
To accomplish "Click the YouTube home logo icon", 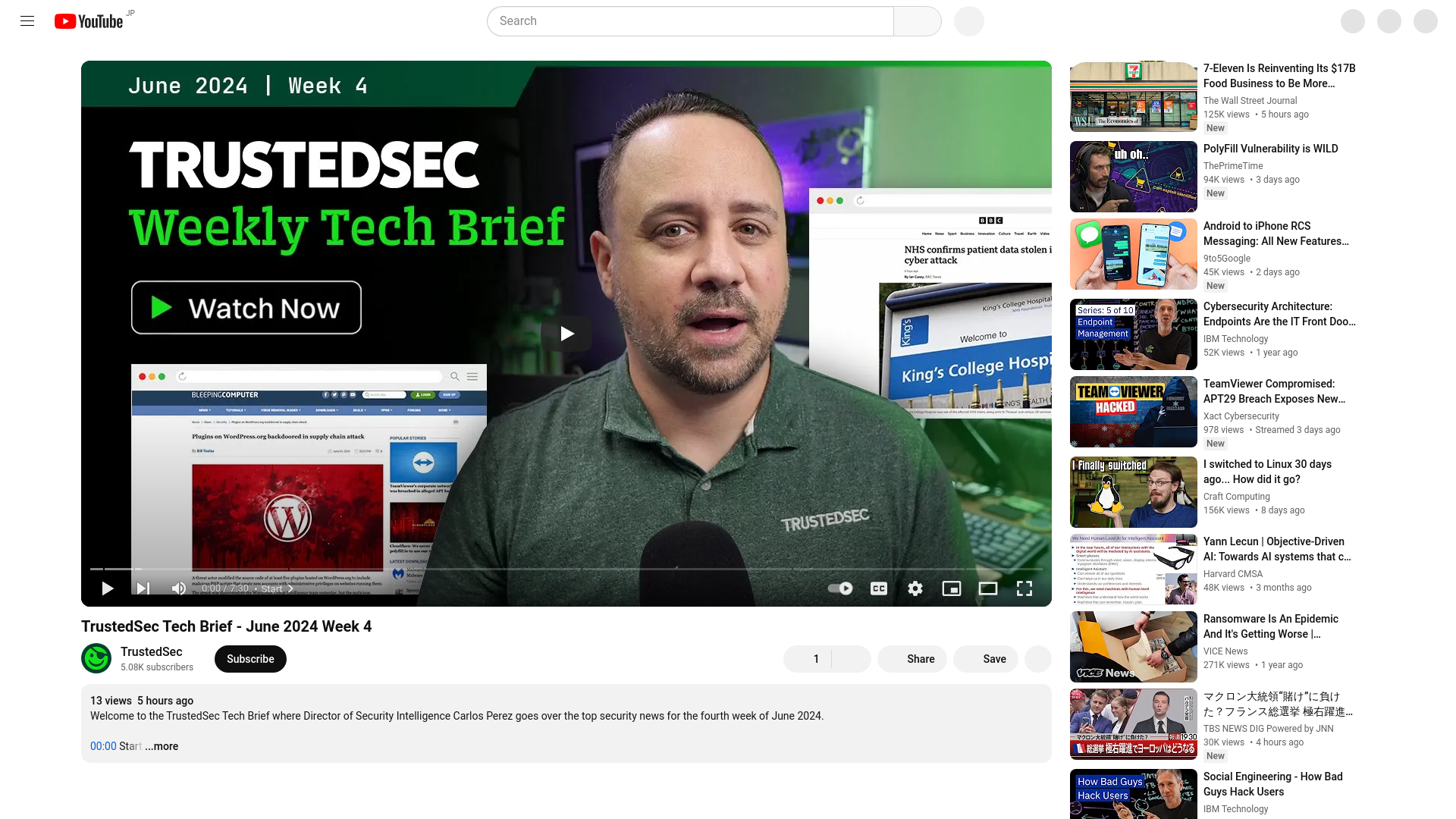I will 89,20.
